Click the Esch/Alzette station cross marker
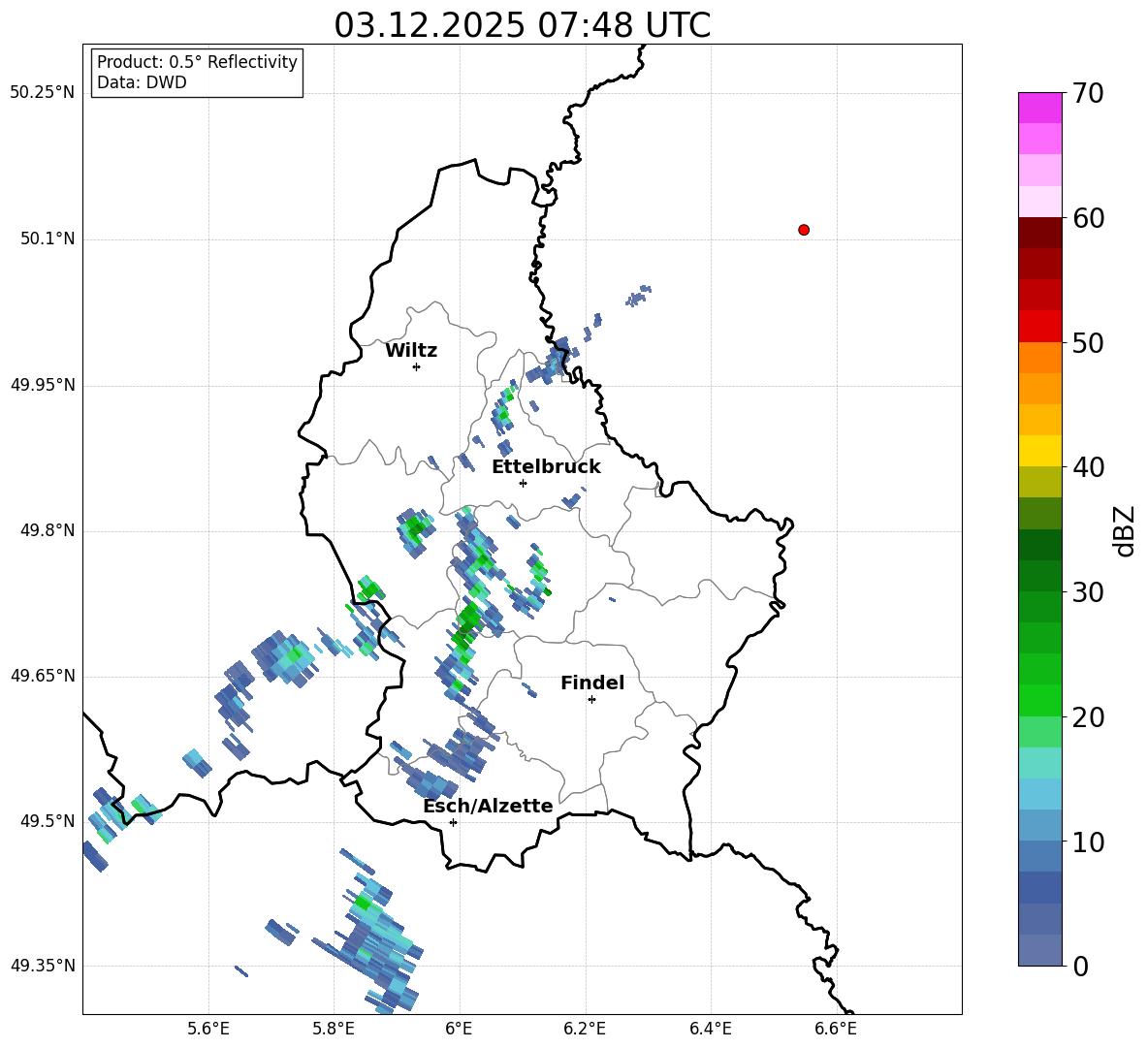 tap(453, 822)
